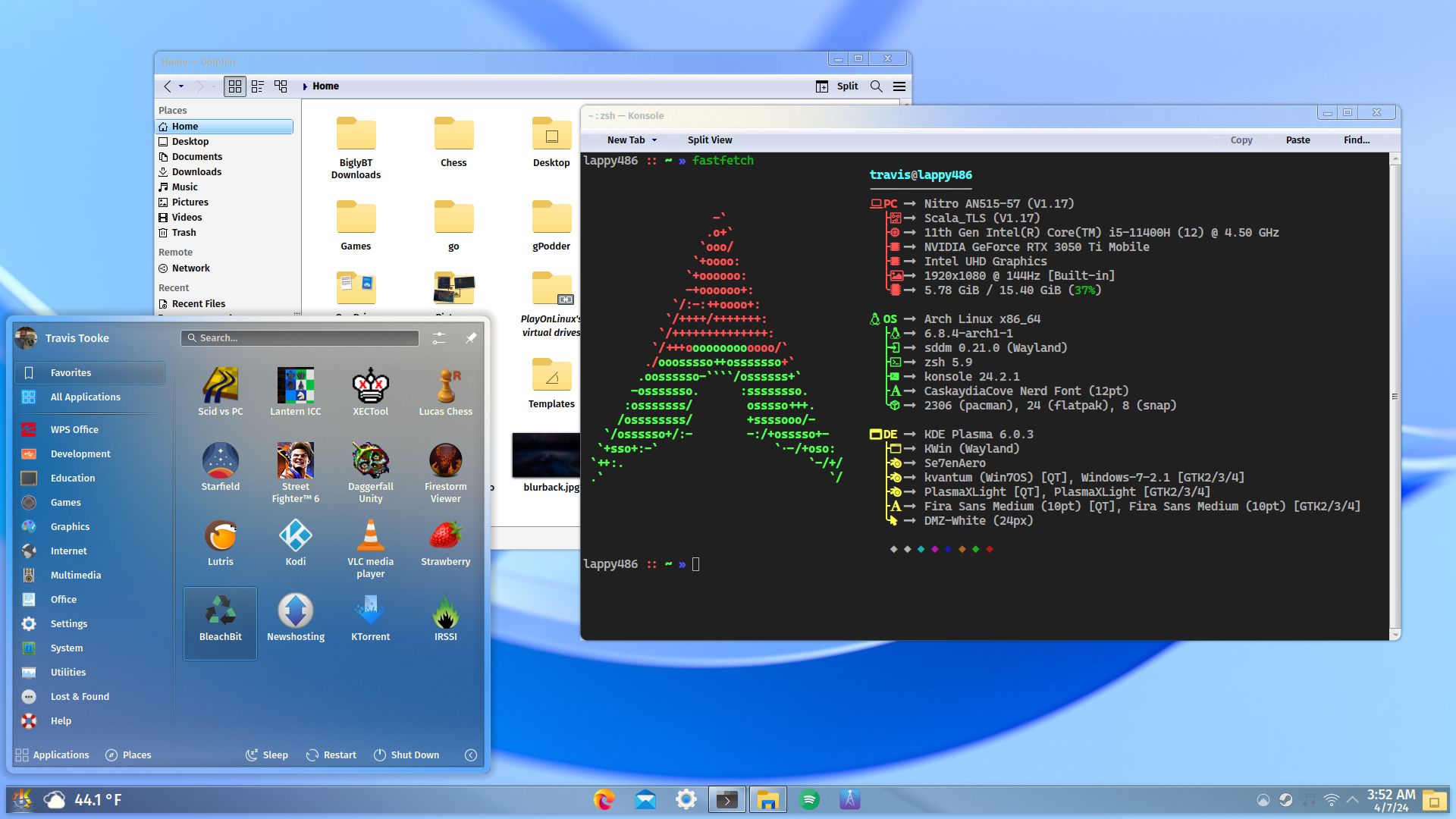Select Downloads in Dolphin Places
The width and height of the screenshot is (1456, 819).
pyautogui.click(x=224, y=172)
